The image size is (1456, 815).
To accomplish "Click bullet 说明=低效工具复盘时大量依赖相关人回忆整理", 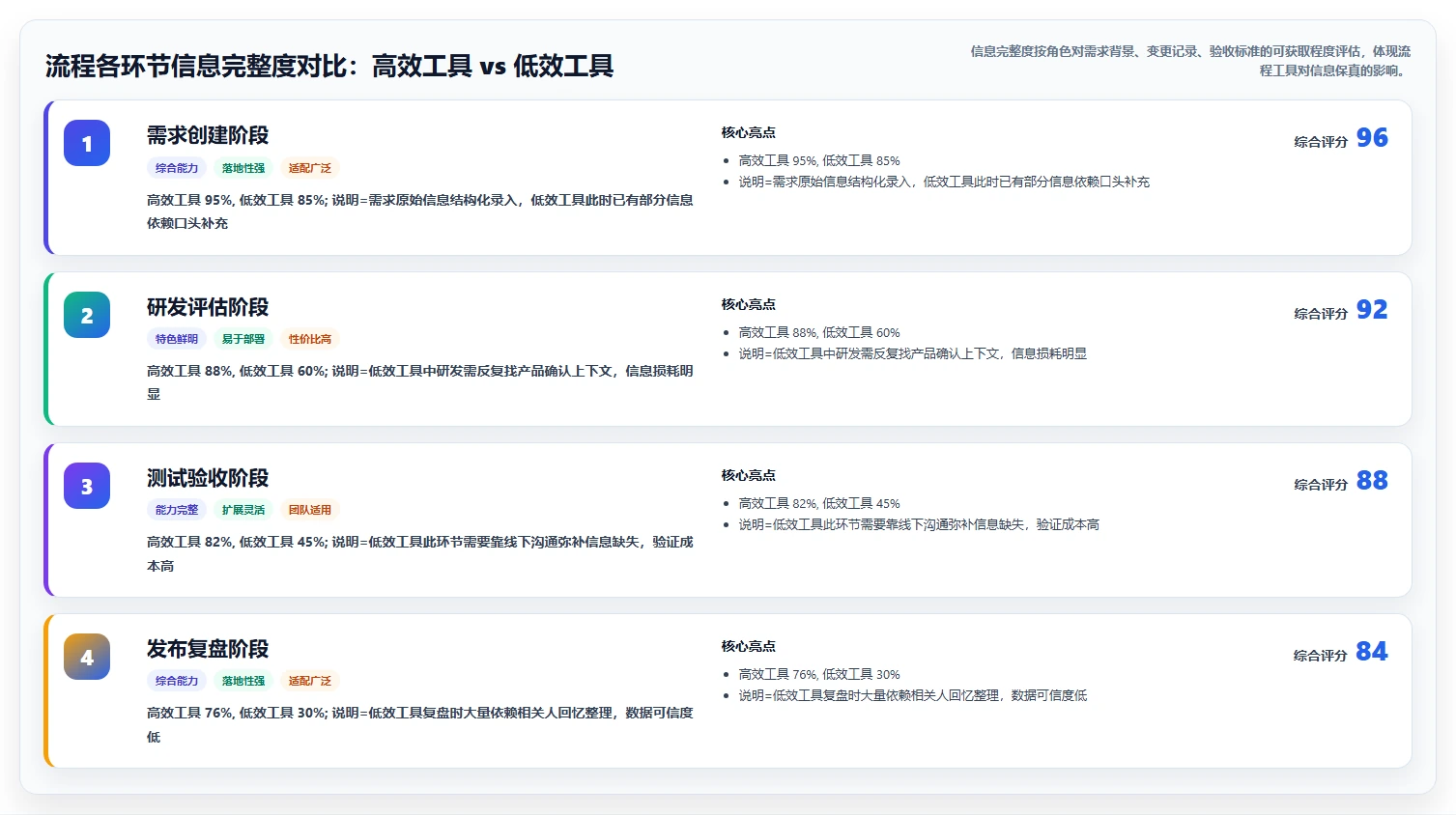I will coord(913,695).
